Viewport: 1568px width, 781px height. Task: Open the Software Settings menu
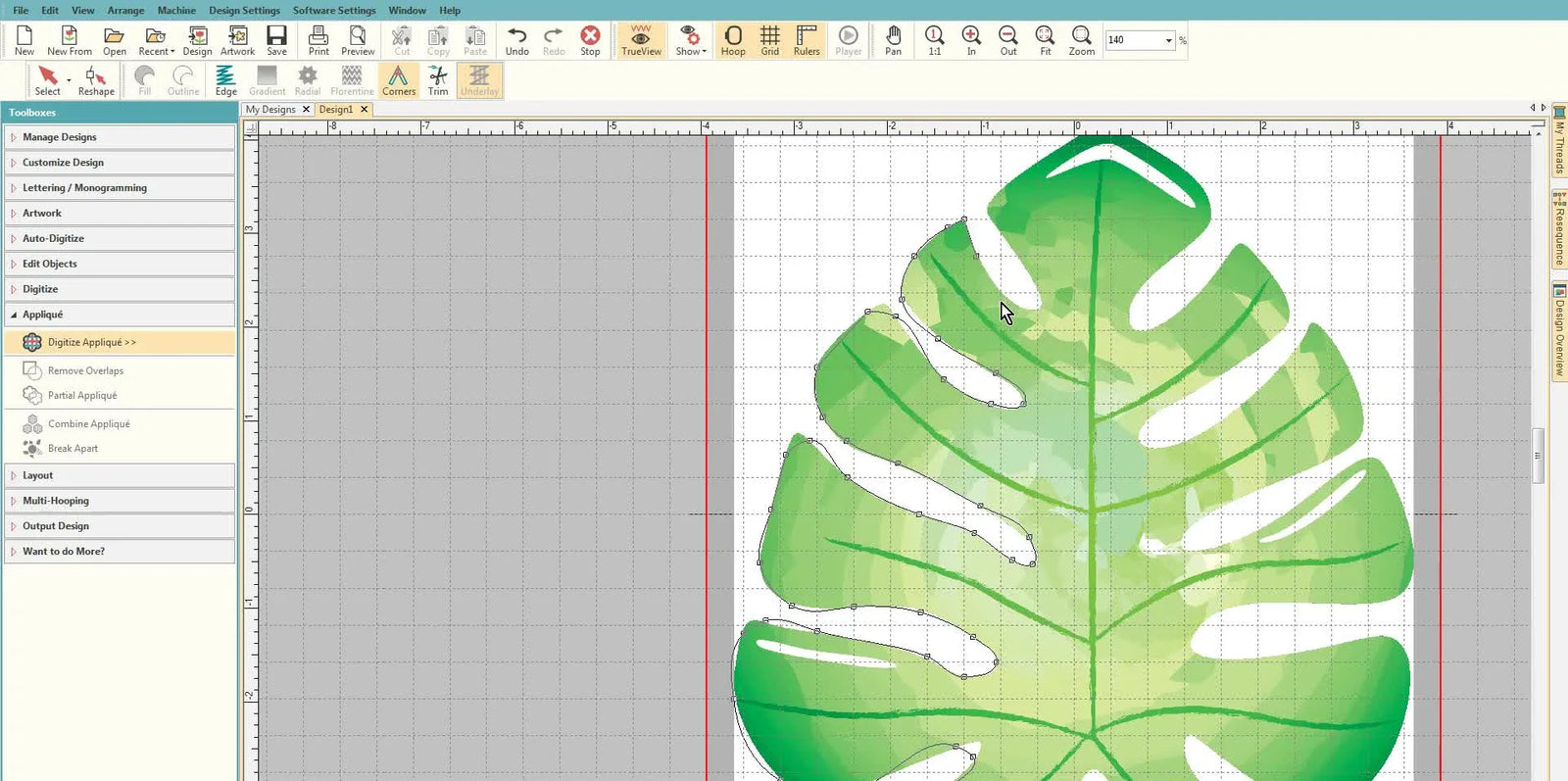pyautogui.click(x=334, y=10)
